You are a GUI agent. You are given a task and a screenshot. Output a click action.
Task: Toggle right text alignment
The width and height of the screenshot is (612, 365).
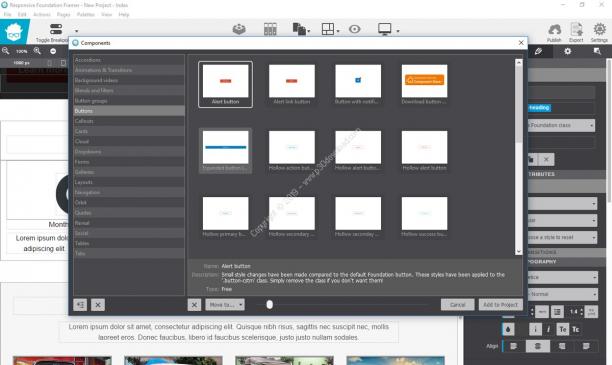tap(562, 346)
